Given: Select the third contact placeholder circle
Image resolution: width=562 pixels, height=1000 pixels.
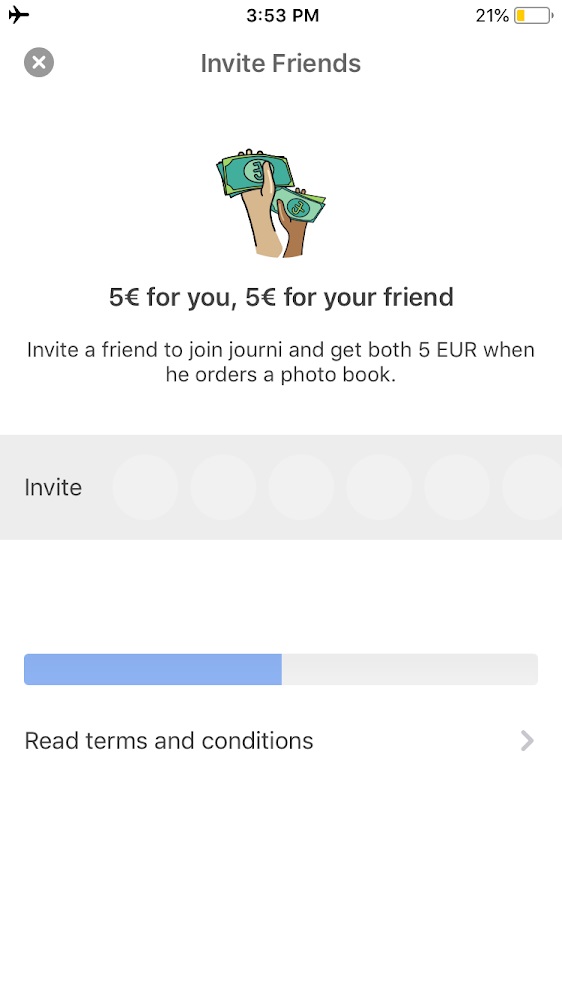Looking at the screenshot, I should click(x=301, y=487).
